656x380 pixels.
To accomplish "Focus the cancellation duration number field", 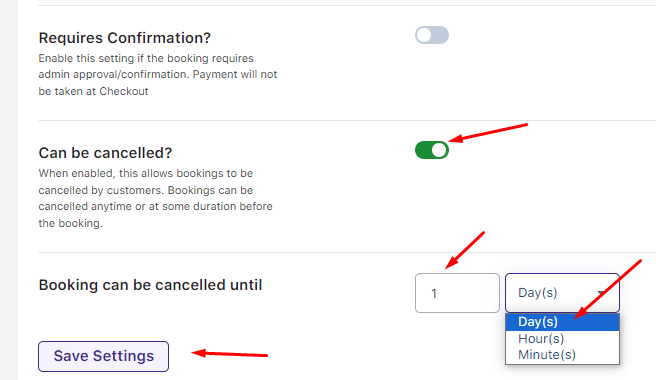I will [x=457, y=293].
